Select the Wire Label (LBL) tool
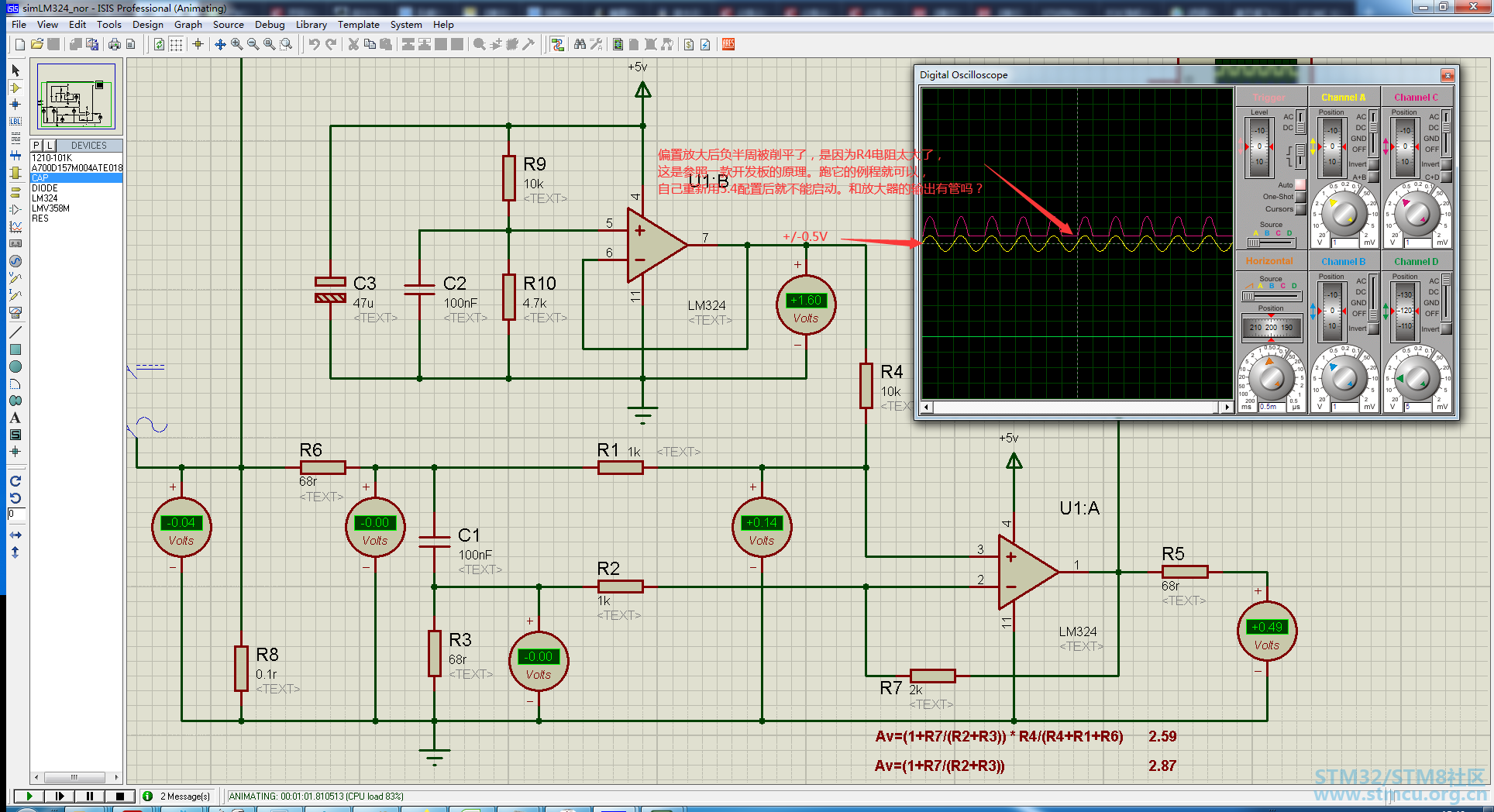1494x812 pixels. click(15, 122)
